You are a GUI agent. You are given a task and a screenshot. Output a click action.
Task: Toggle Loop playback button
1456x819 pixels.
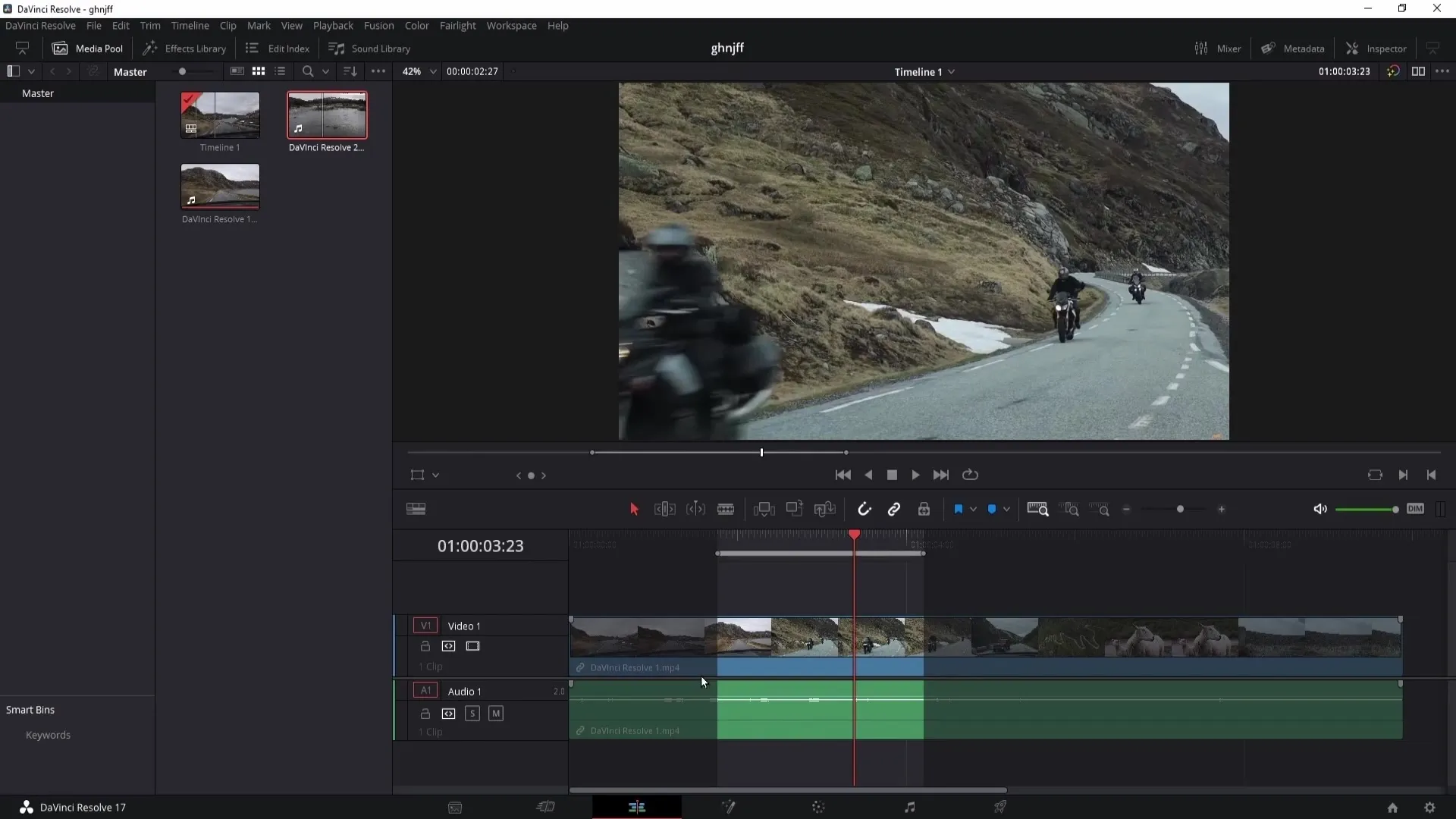970,475
